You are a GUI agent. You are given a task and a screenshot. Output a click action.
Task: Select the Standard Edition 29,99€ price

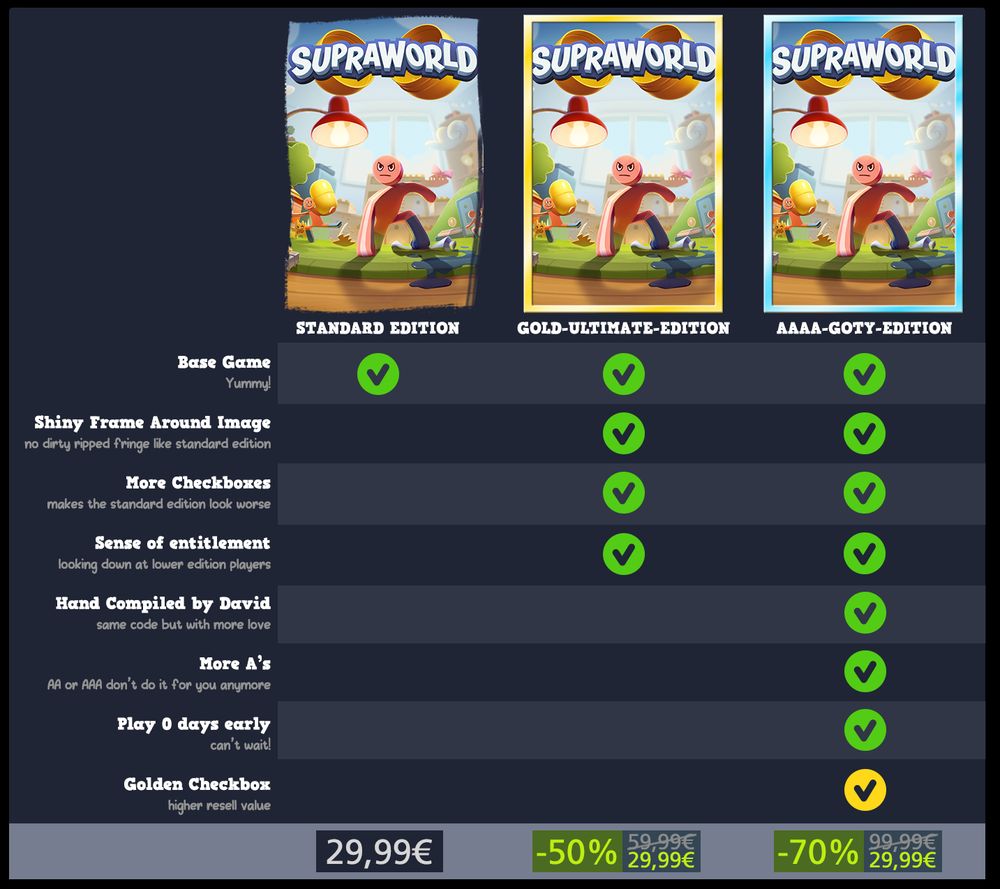pos(379,851)
